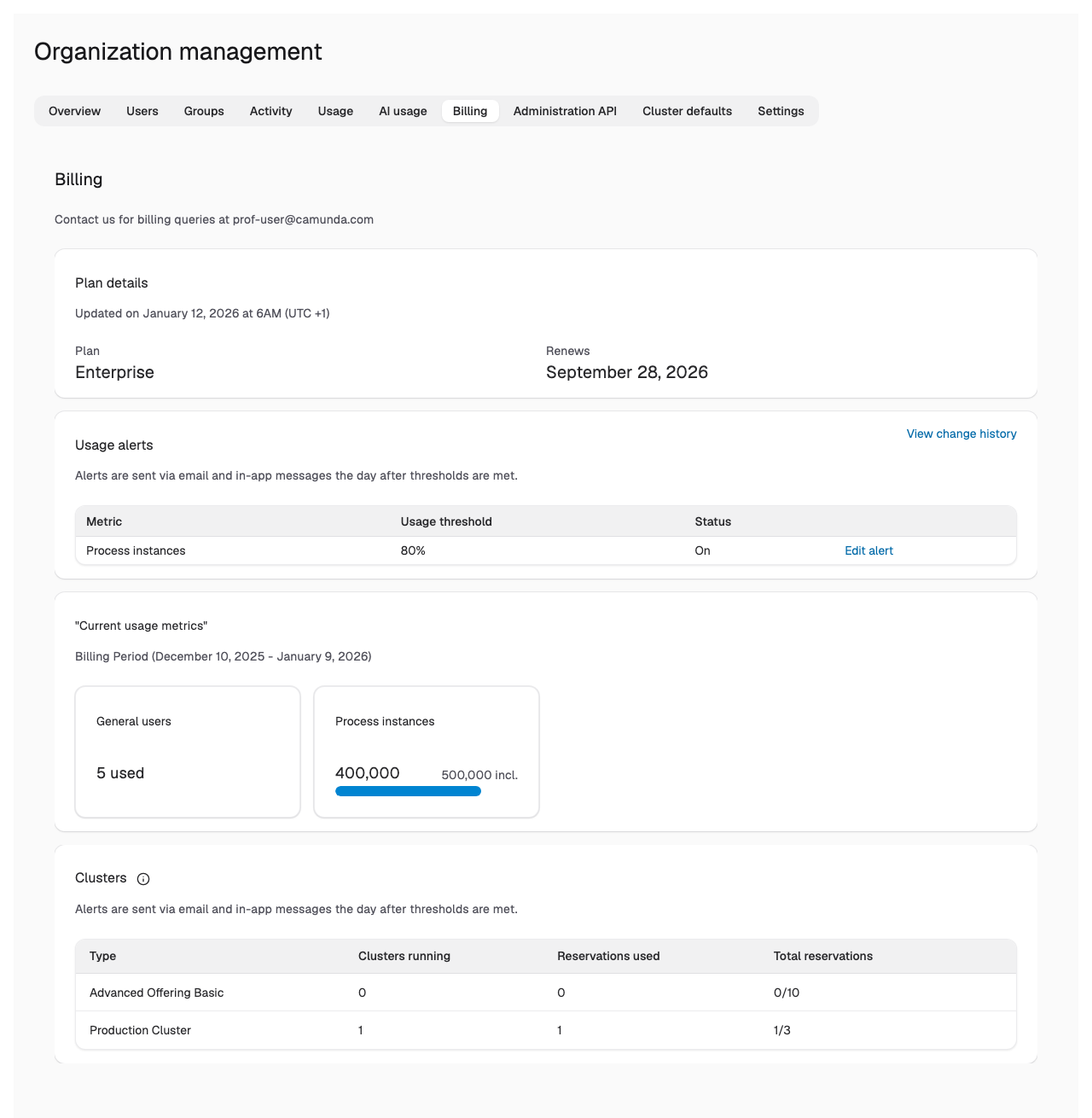Edit the Process instances alert

coord(868,550)
